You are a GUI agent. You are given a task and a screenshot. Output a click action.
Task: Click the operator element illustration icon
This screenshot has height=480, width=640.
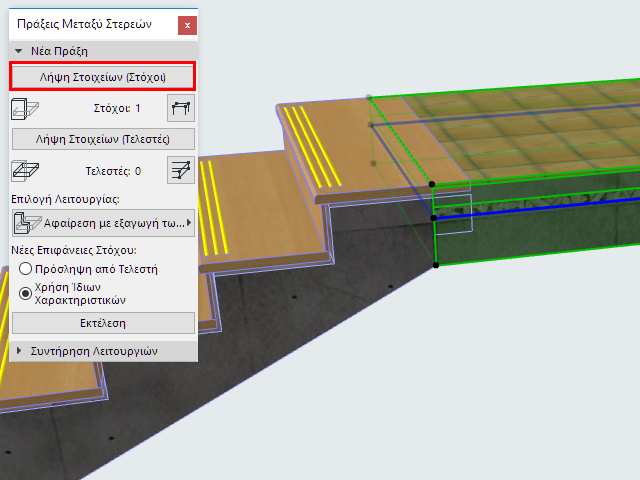[x=25, y=171]
